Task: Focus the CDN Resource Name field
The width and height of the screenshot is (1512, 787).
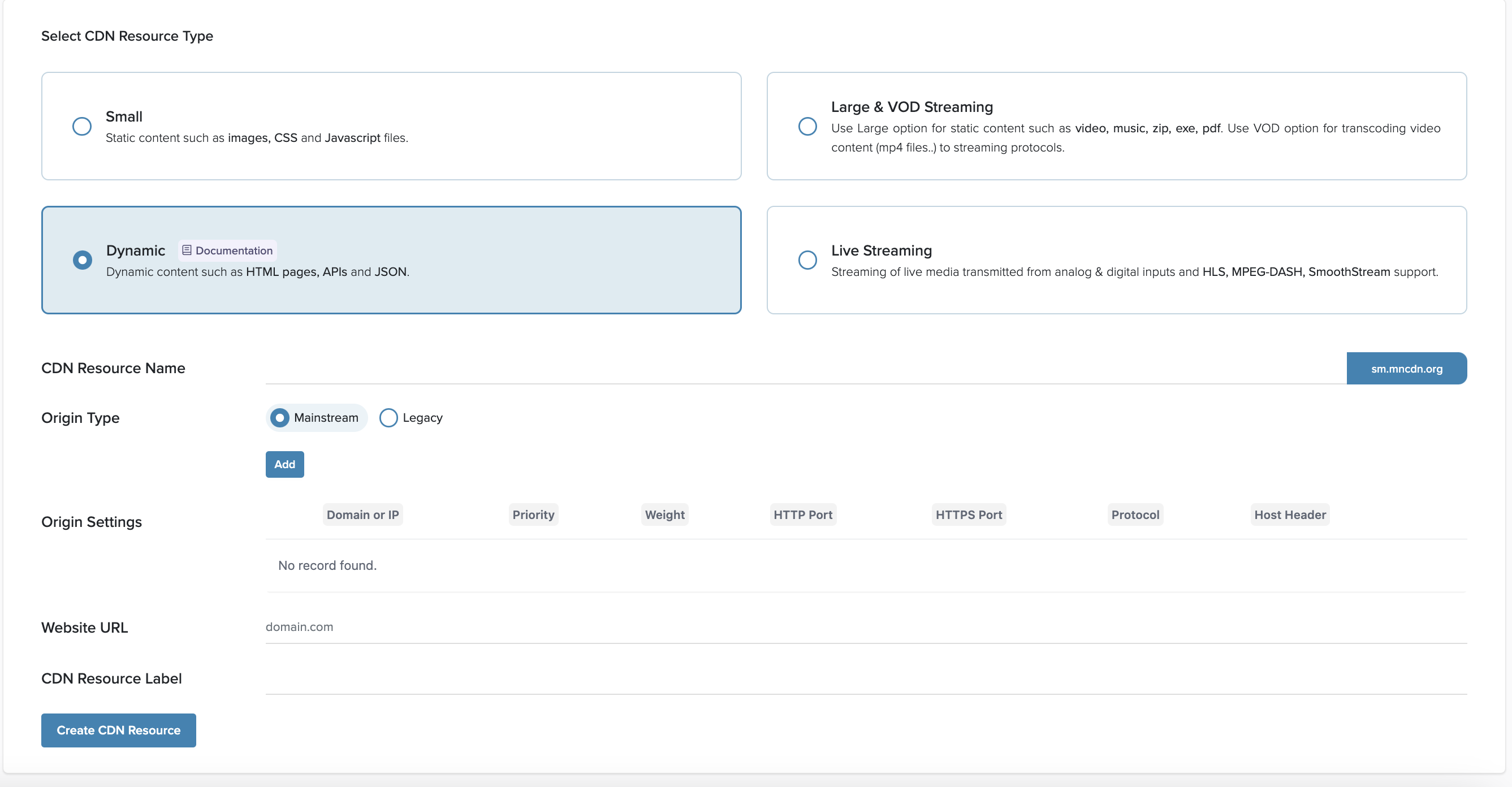Action: (804, 369)
